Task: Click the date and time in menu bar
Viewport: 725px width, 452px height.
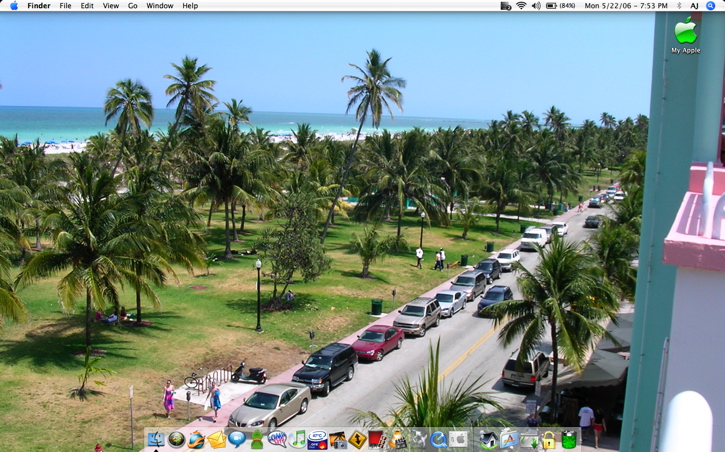Action: tap(626, 6)
